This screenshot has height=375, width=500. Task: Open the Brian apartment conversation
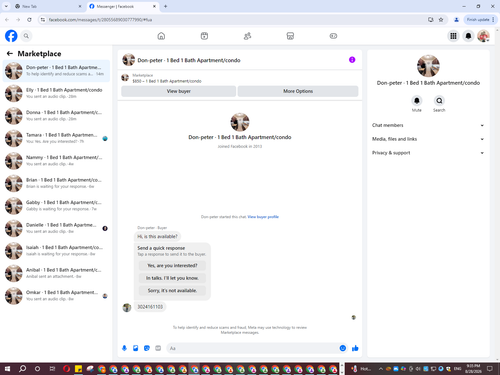point(56,183)
